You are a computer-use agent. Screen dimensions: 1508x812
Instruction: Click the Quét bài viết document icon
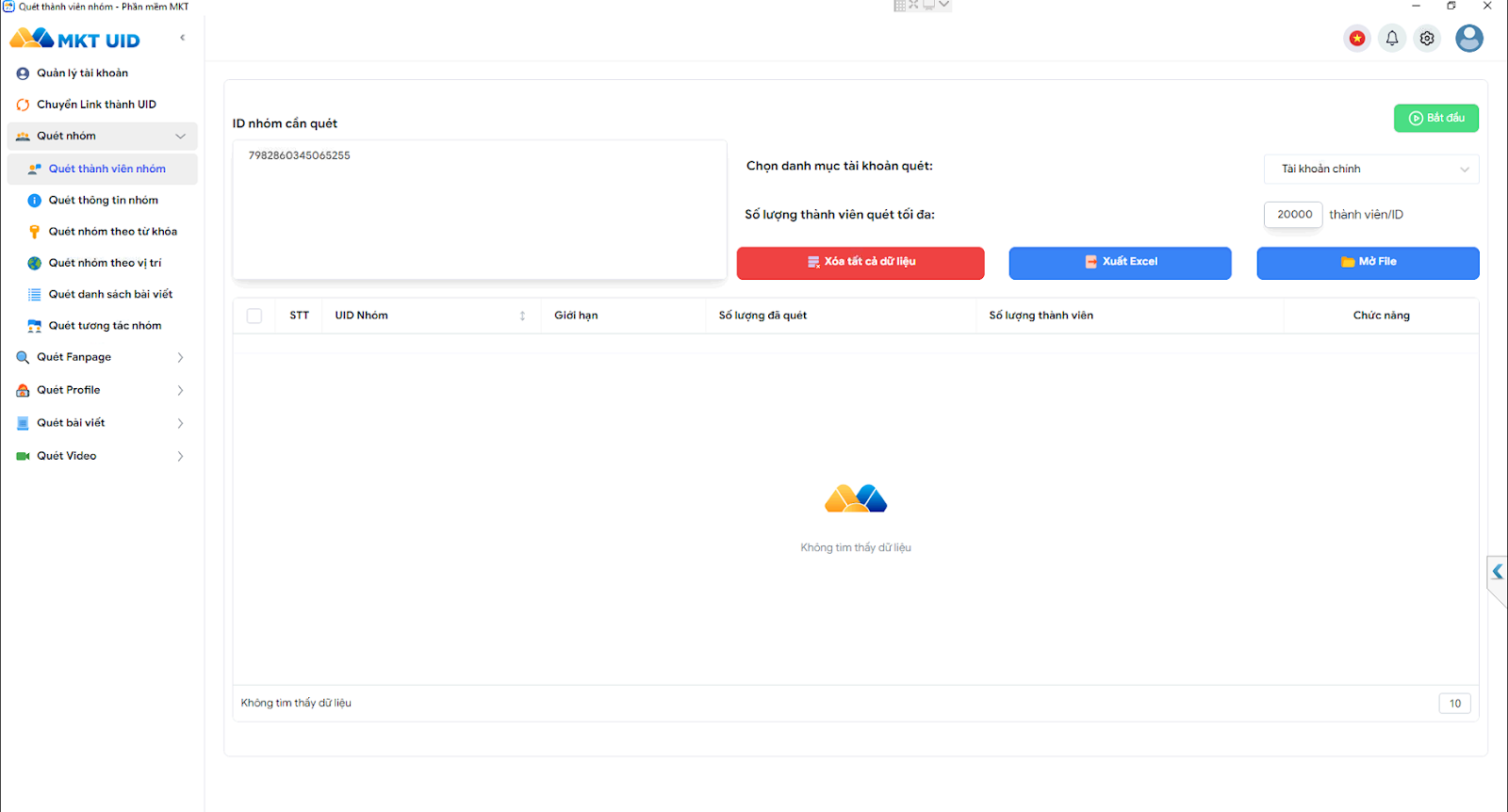[23, 423]
